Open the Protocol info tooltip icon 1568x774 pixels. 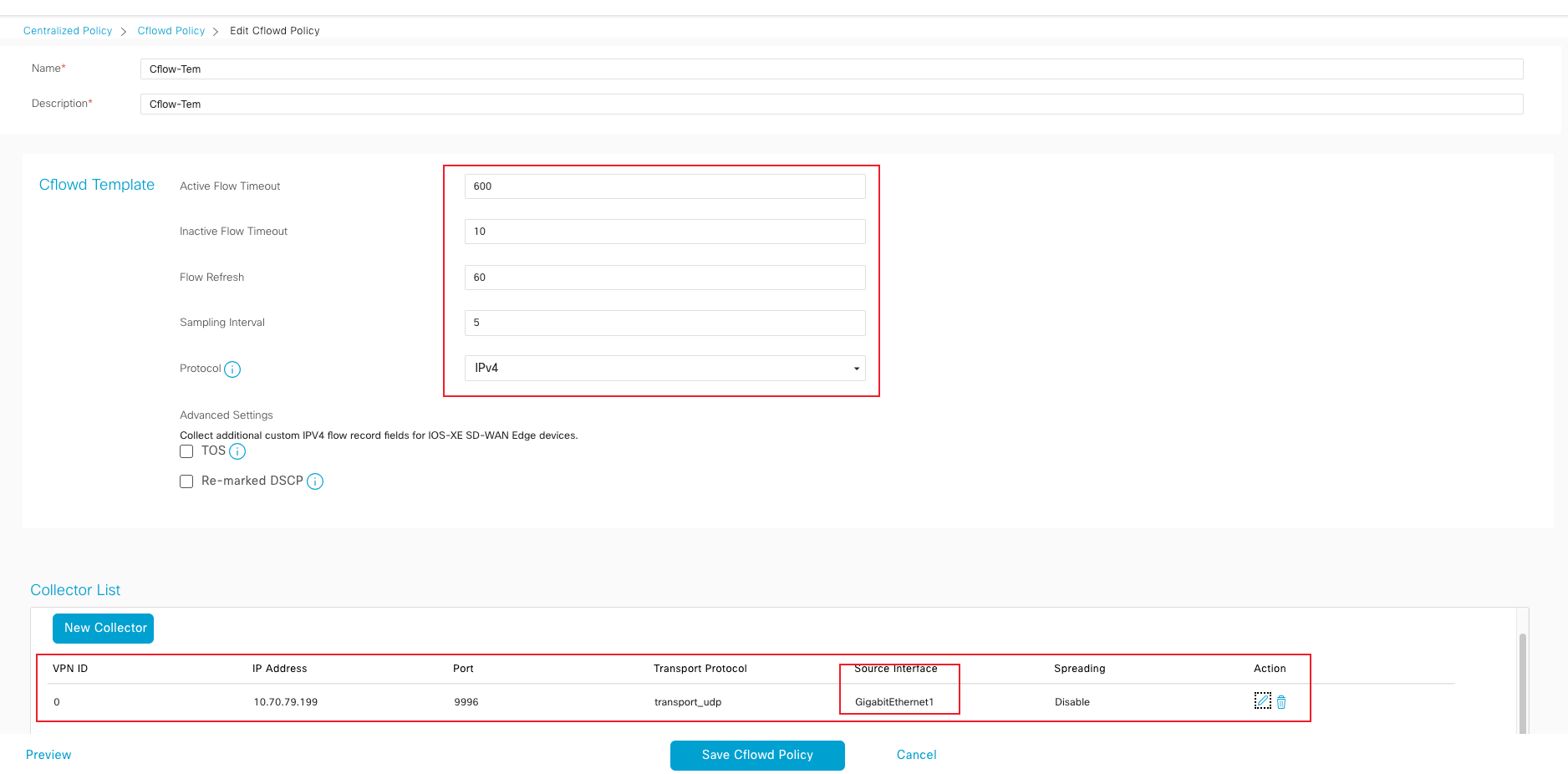point(232,369)
